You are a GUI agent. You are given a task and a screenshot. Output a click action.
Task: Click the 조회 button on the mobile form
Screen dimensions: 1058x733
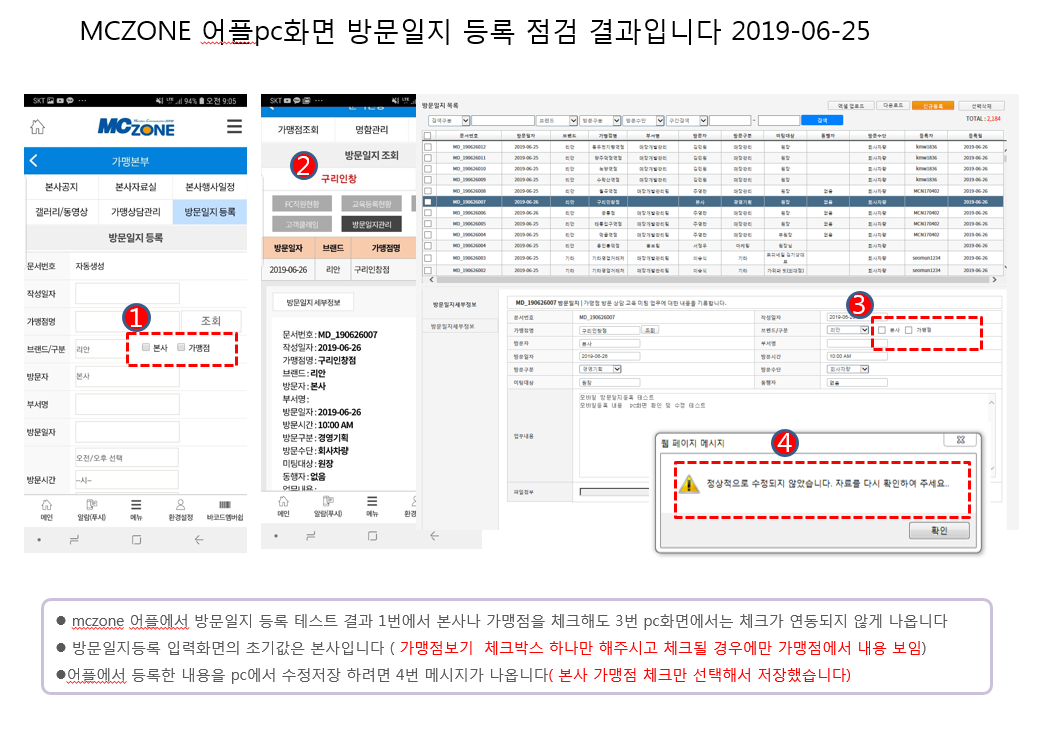(x=211, y=321)
